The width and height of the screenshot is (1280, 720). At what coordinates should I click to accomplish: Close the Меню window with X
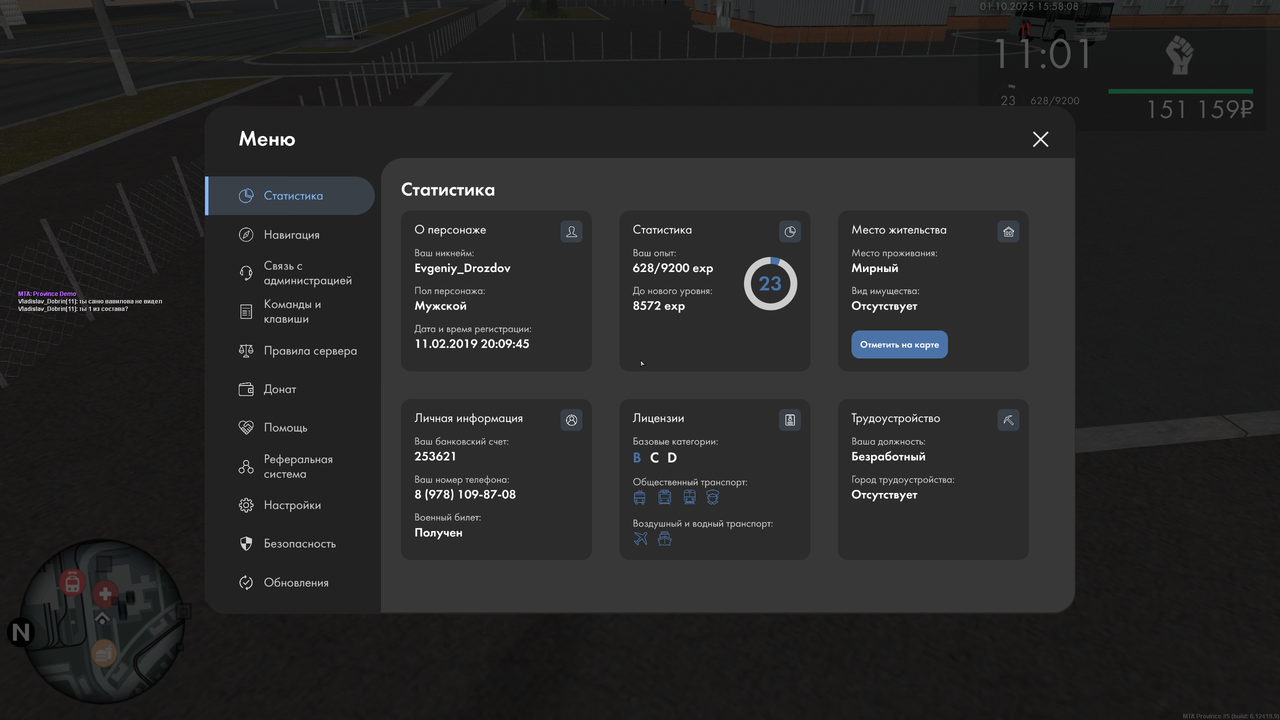[x=1040, y=139]
